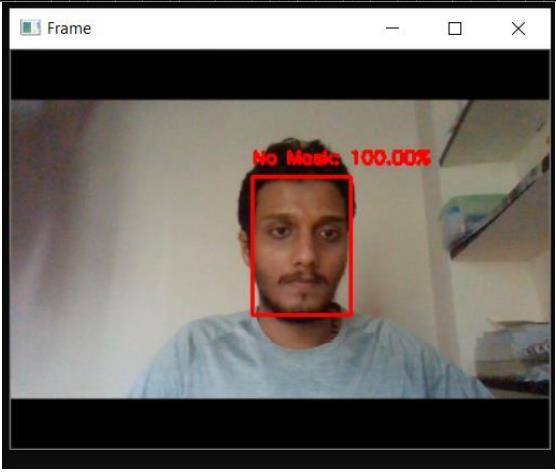Click the top edge of red detection box
The width and height of the screenshot is (556, 472).
[301, 177]
